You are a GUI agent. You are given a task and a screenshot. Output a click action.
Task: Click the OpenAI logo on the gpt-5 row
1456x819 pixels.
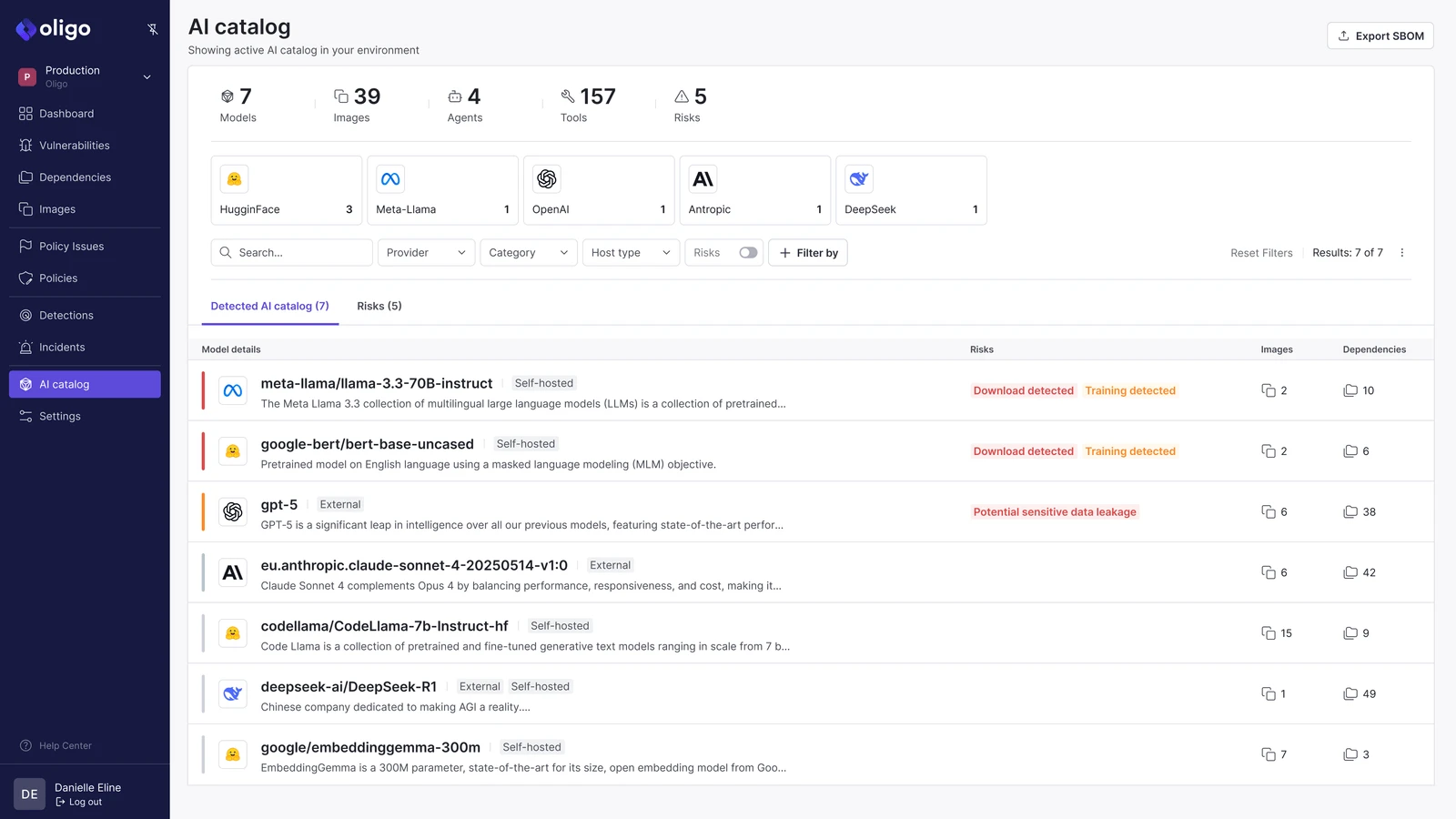pyautogui.click(x=233, y=511)
